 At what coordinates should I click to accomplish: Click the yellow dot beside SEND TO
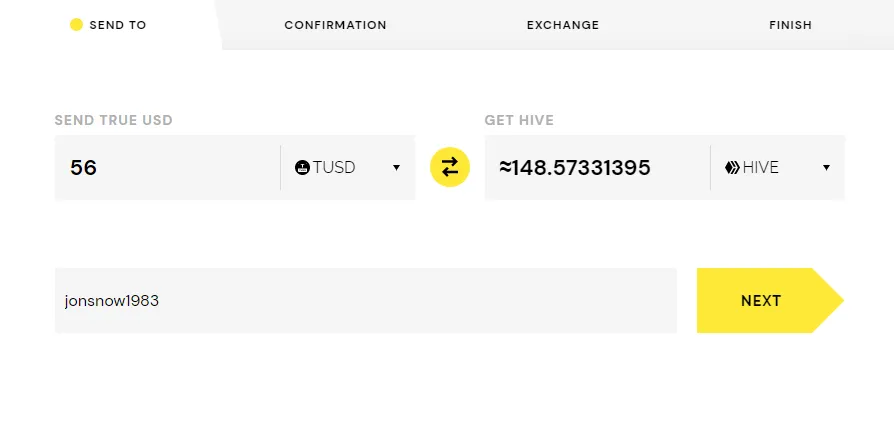[x=76, y=25]
